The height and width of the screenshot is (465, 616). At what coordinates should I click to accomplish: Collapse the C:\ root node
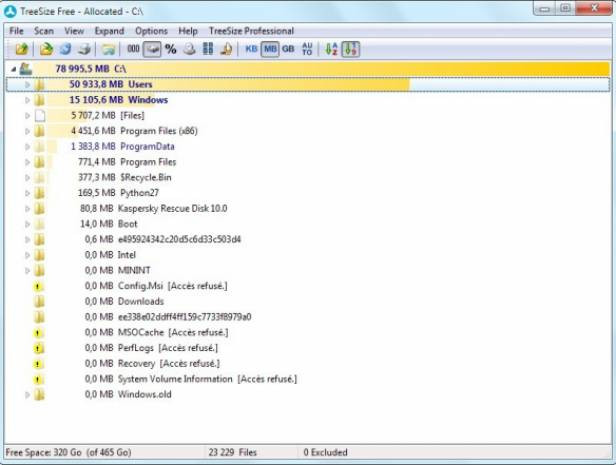tap(14, 69)
